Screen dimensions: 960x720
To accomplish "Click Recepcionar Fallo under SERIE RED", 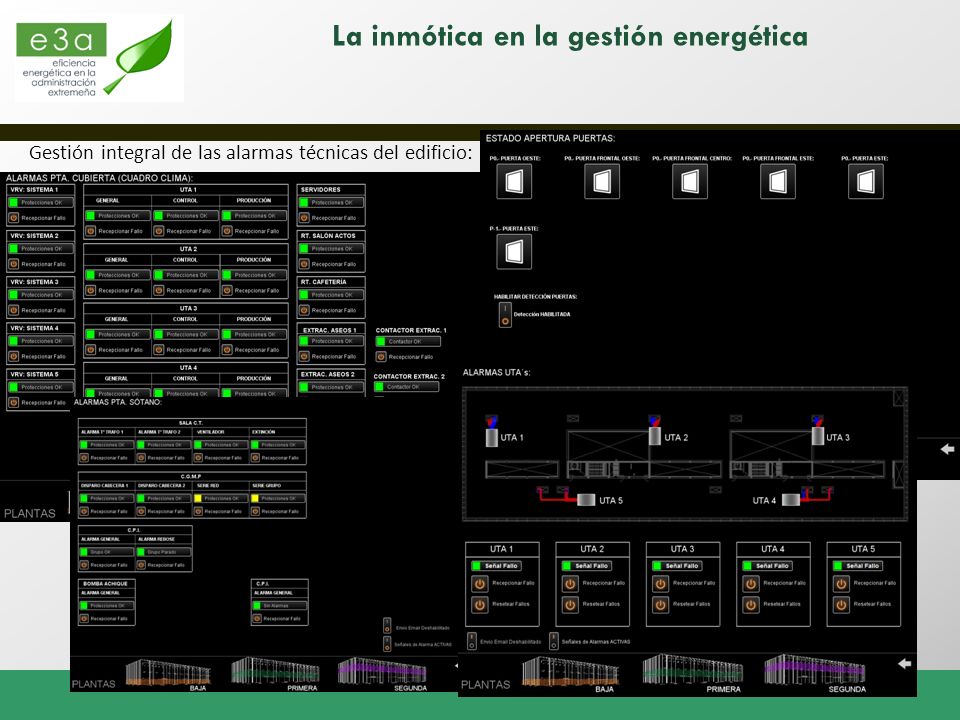I will (x=198, y=511).
